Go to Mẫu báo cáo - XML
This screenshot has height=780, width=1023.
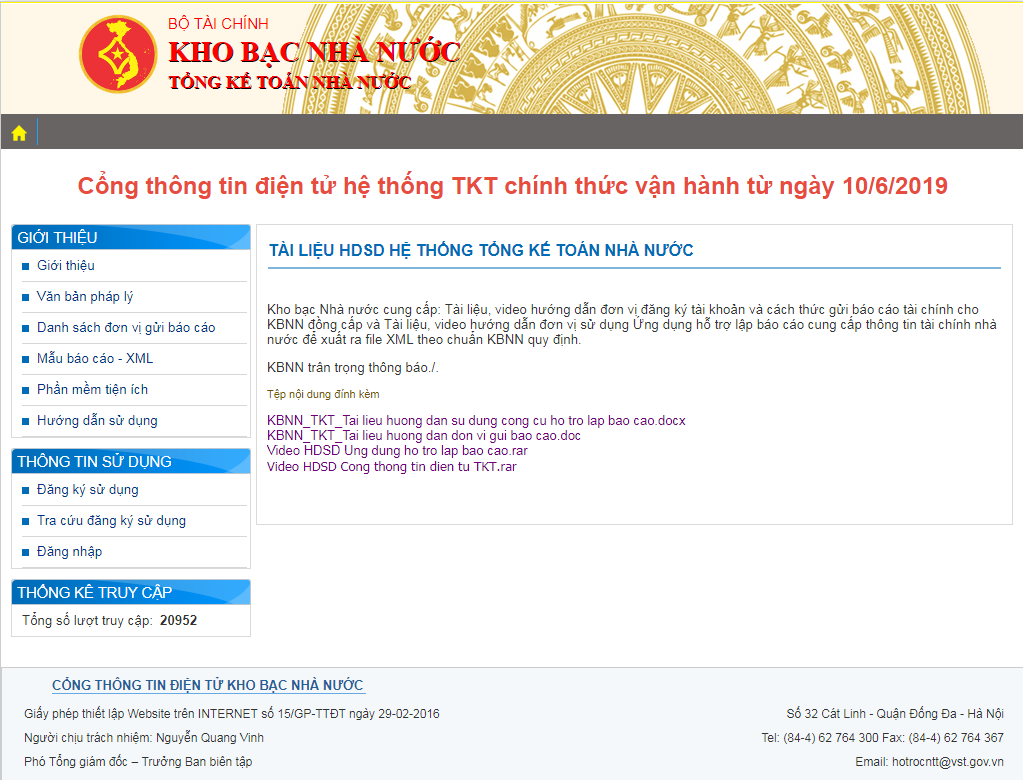pyautogui.click(x=95, y=359)
